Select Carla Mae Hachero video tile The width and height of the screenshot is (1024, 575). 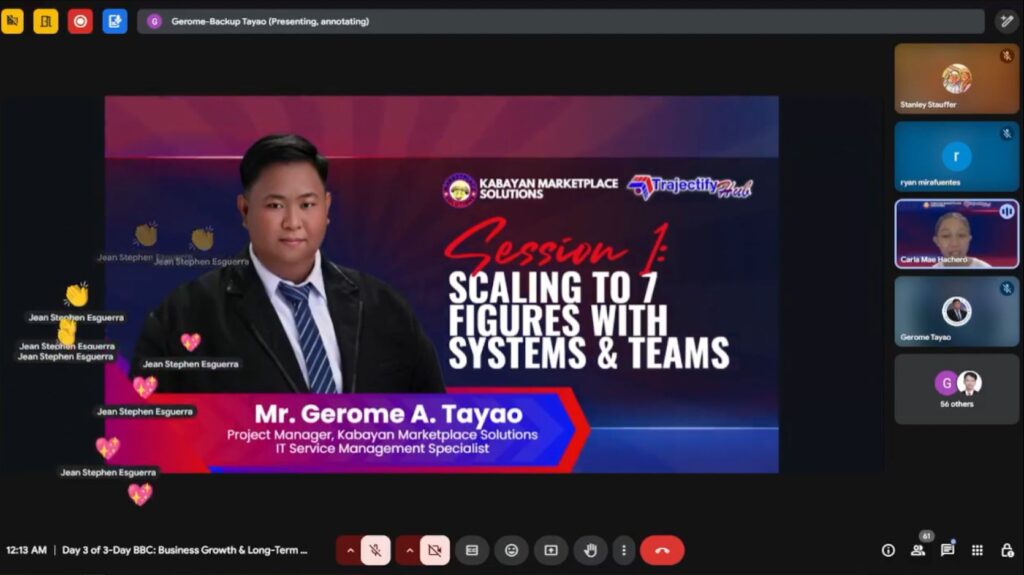pos(957,234)
